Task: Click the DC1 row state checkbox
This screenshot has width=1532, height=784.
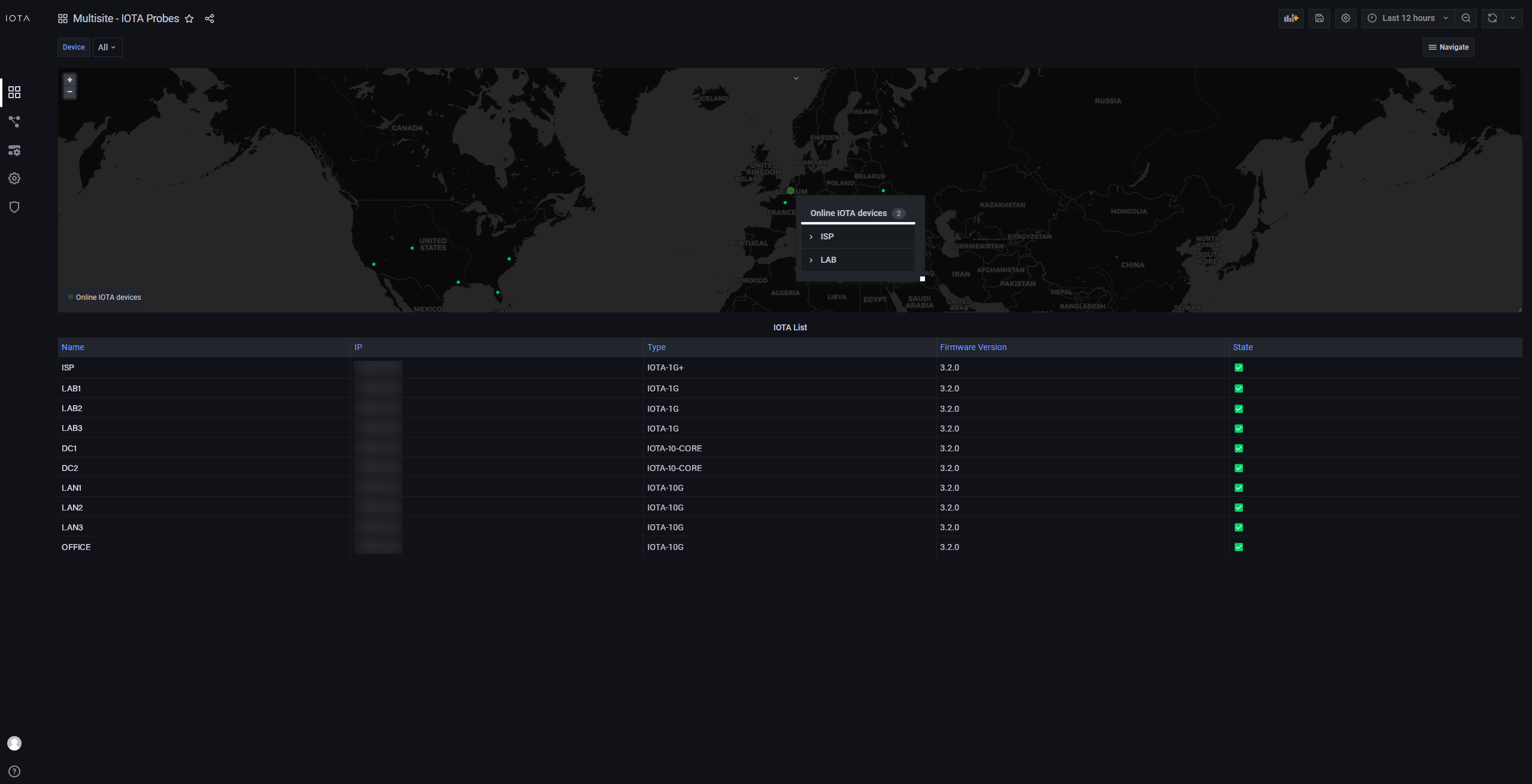Action: click(1239, 448)
